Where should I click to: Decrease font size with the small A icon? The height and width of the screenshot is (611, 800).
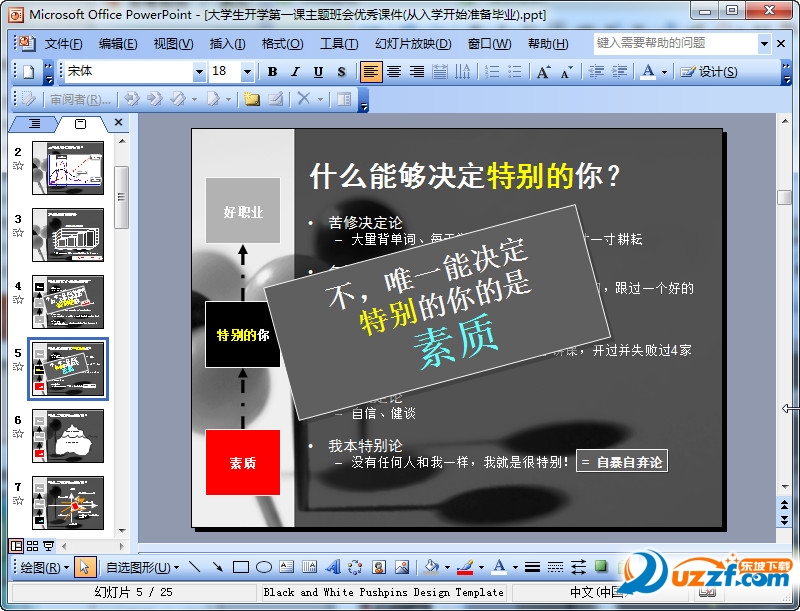click(566, 72)
